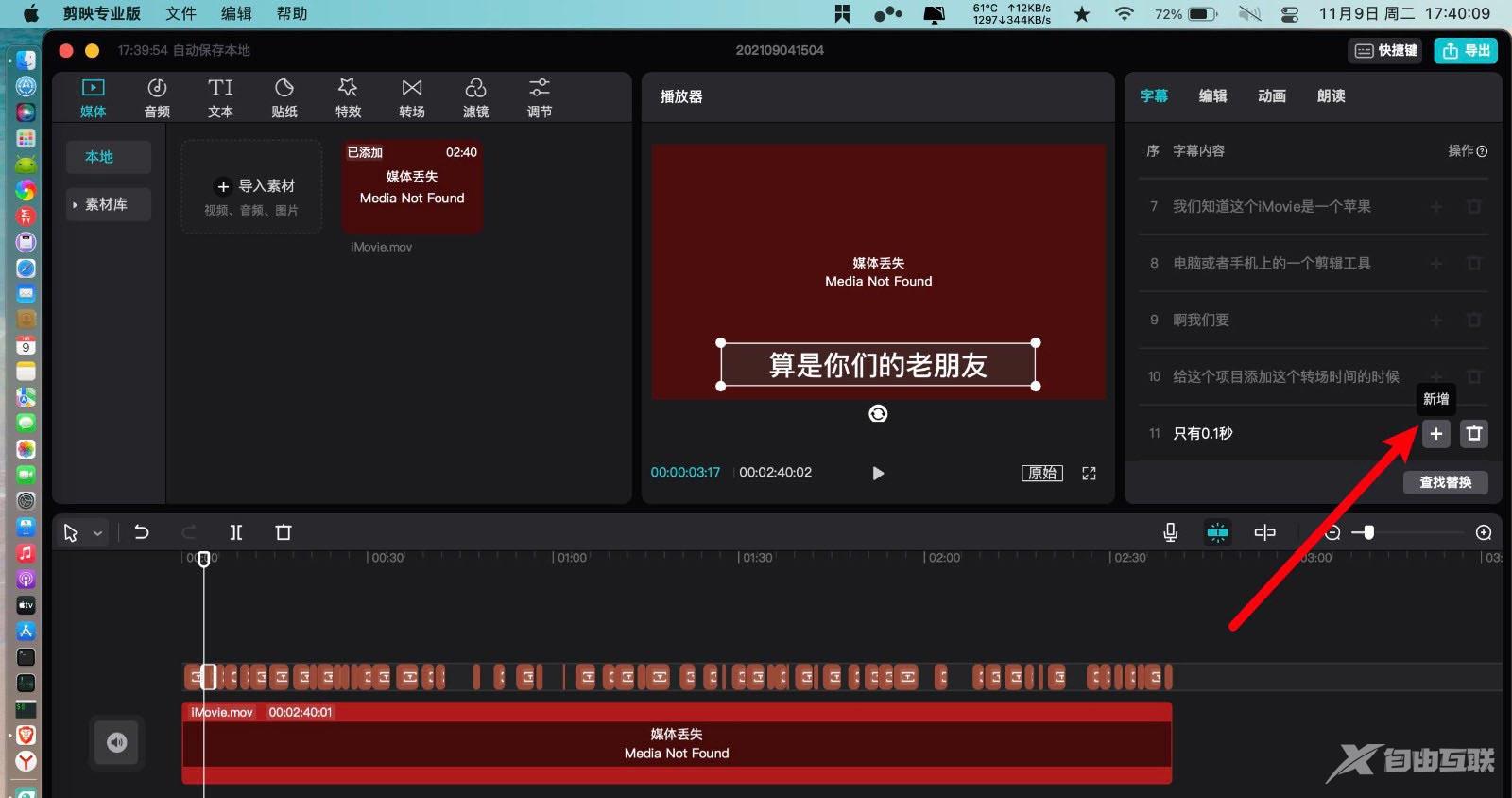The width and height of the screenshot is (1512, 798).
Task: Click the player fullscreen icon
Action: coord(1089,473)
